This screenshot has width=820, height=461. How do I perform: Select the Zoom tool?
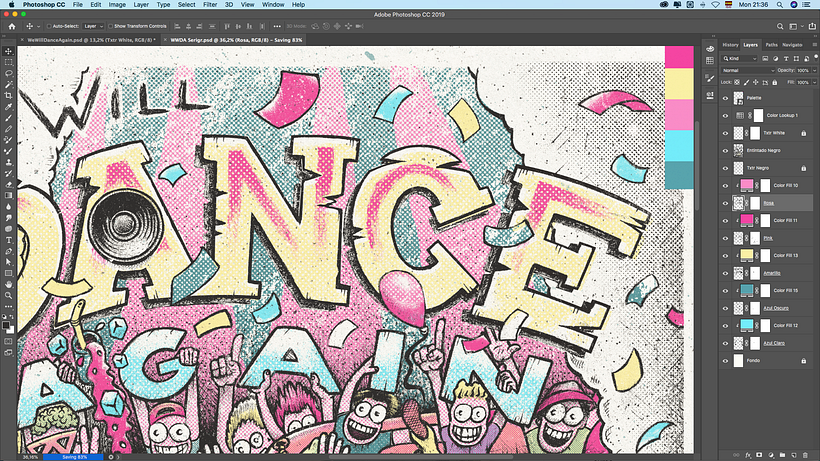[9, 295]
